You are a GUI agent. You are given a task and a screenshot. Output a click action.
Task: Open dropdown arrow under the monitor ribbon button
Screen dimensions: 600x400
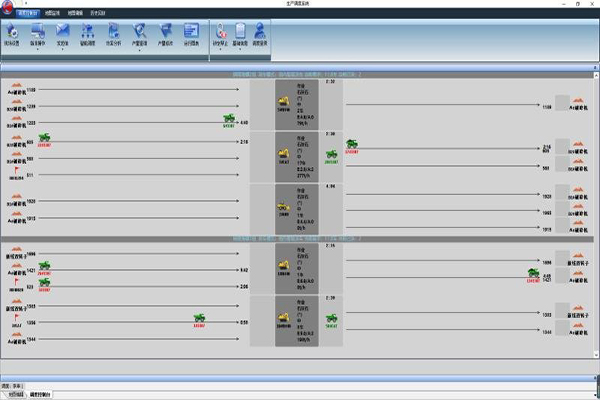pos(38,49)
